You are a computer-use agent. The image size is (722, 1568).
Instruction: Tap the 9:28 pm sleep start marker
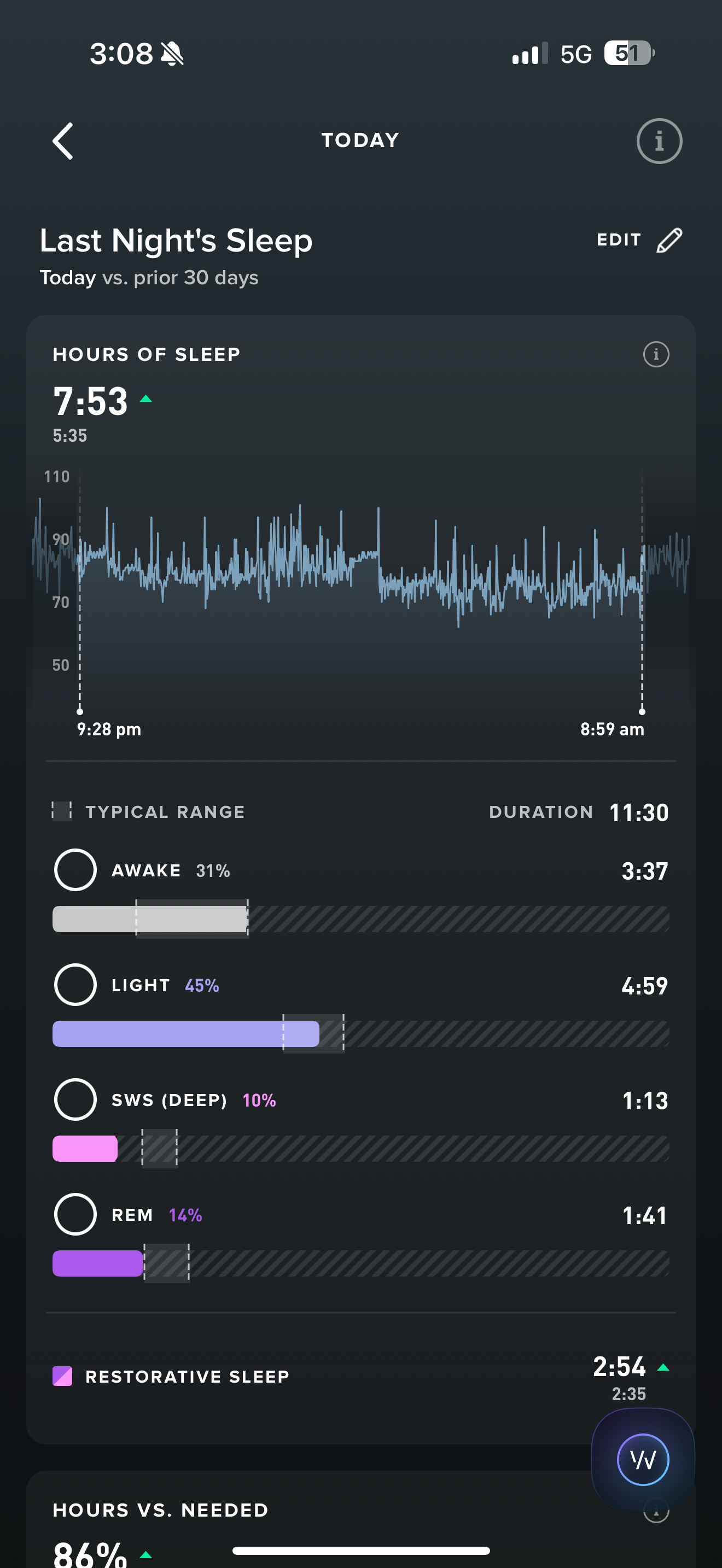[80, 712]
